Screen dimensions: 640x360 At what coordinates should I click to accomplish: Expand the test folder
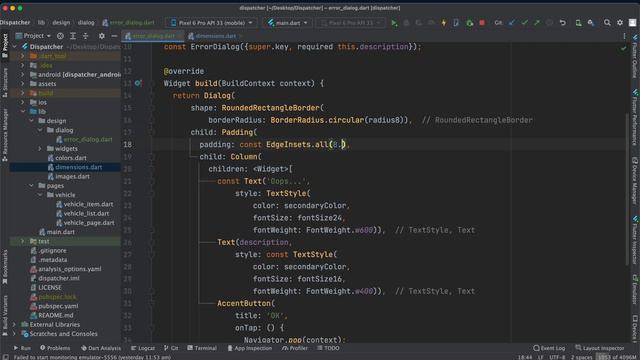23,241
